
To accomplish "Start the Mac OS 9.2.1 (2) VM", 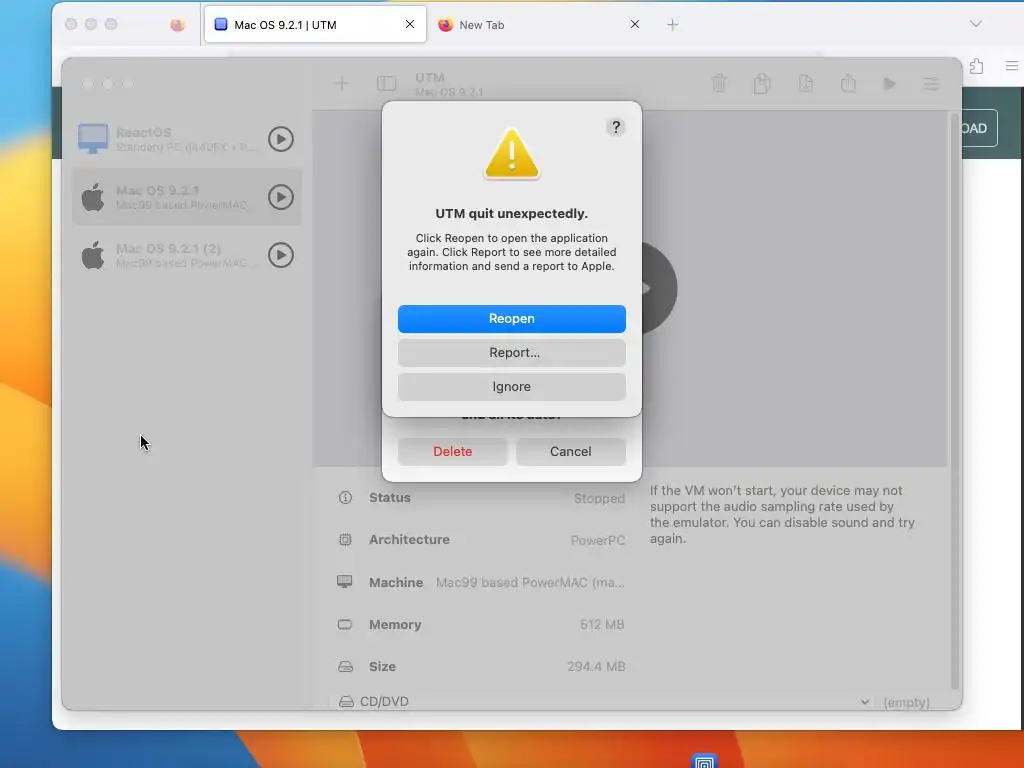I will (x=281, y=255).
